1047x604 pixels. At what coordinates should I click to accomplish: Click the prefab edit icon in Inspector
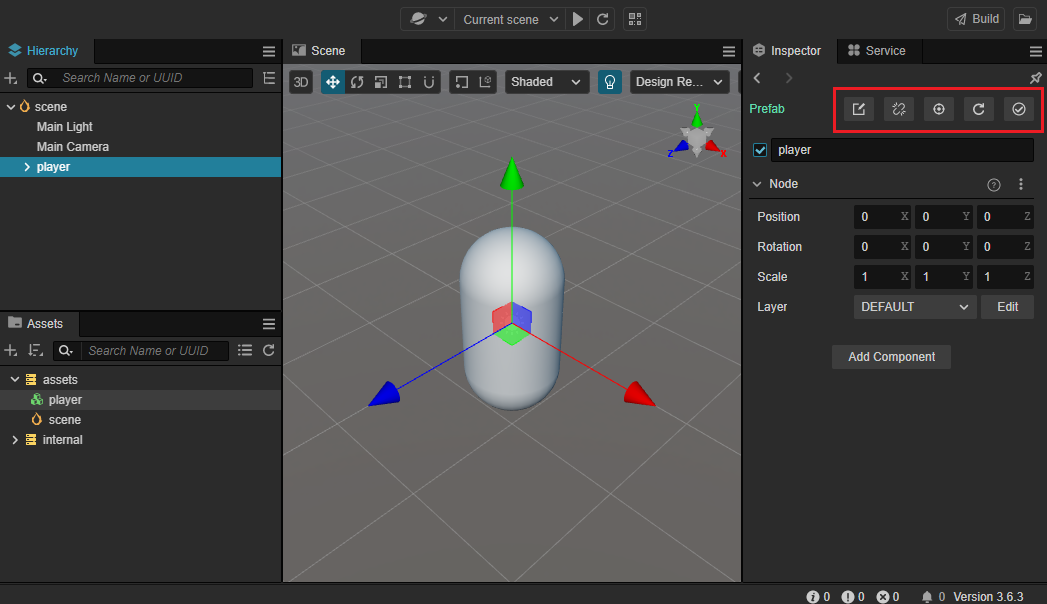858,109
